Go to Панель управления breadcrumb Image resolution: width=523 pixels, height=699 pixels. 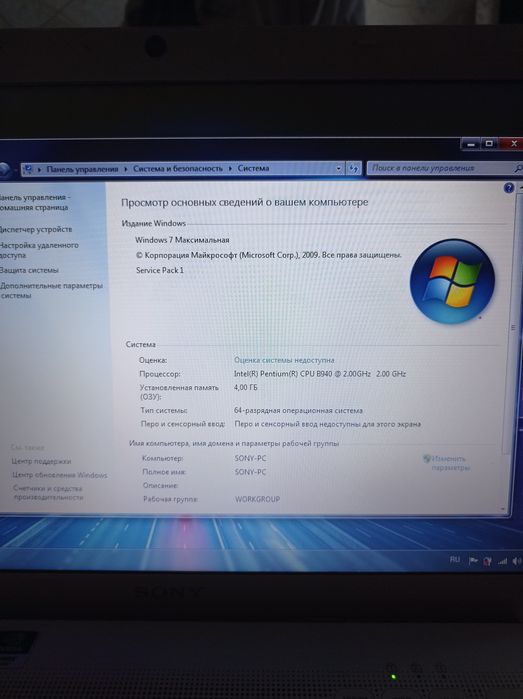[x=82, y=169]
